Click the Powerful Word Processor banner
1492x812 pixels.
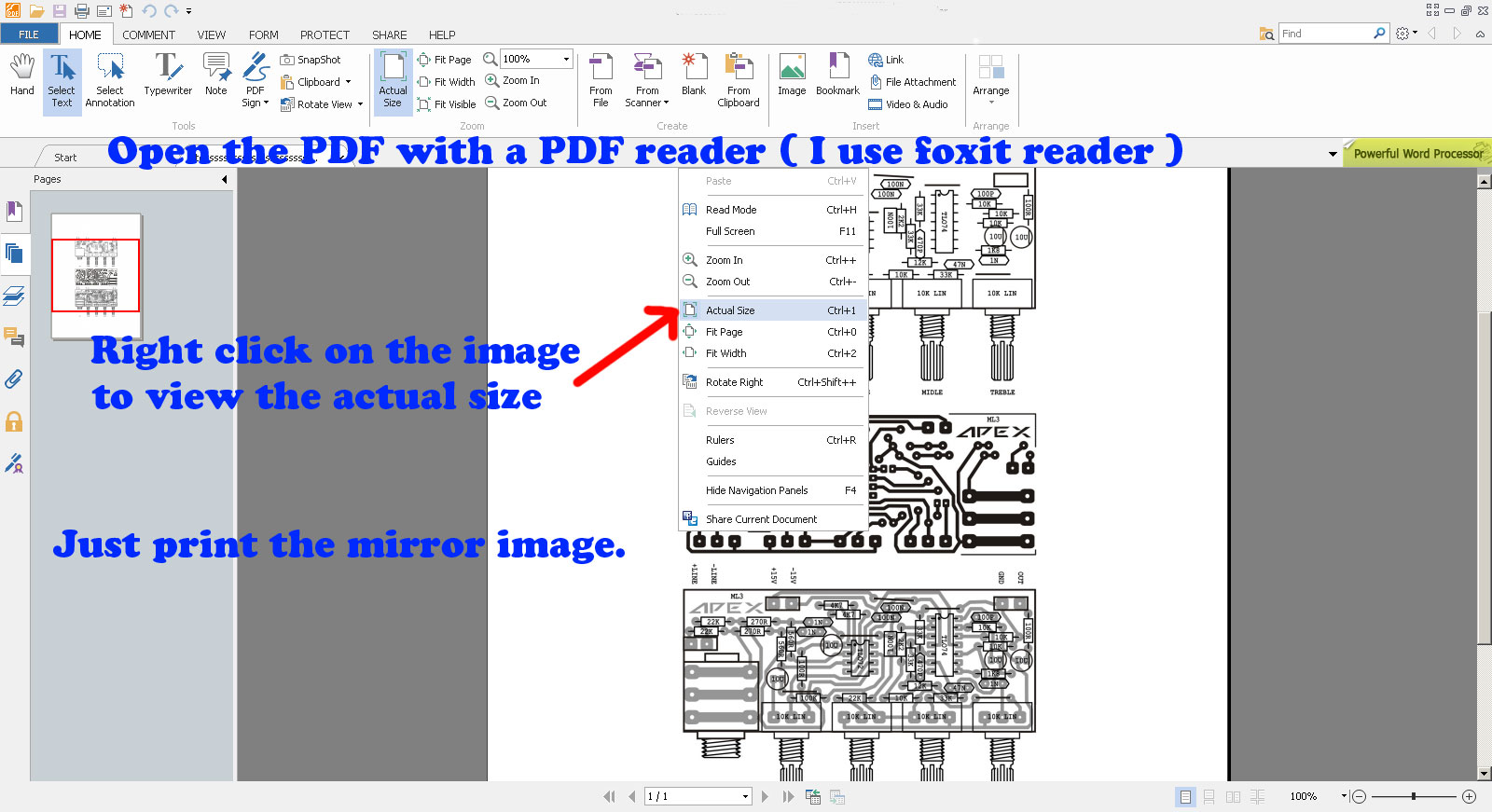(1417, 153)
